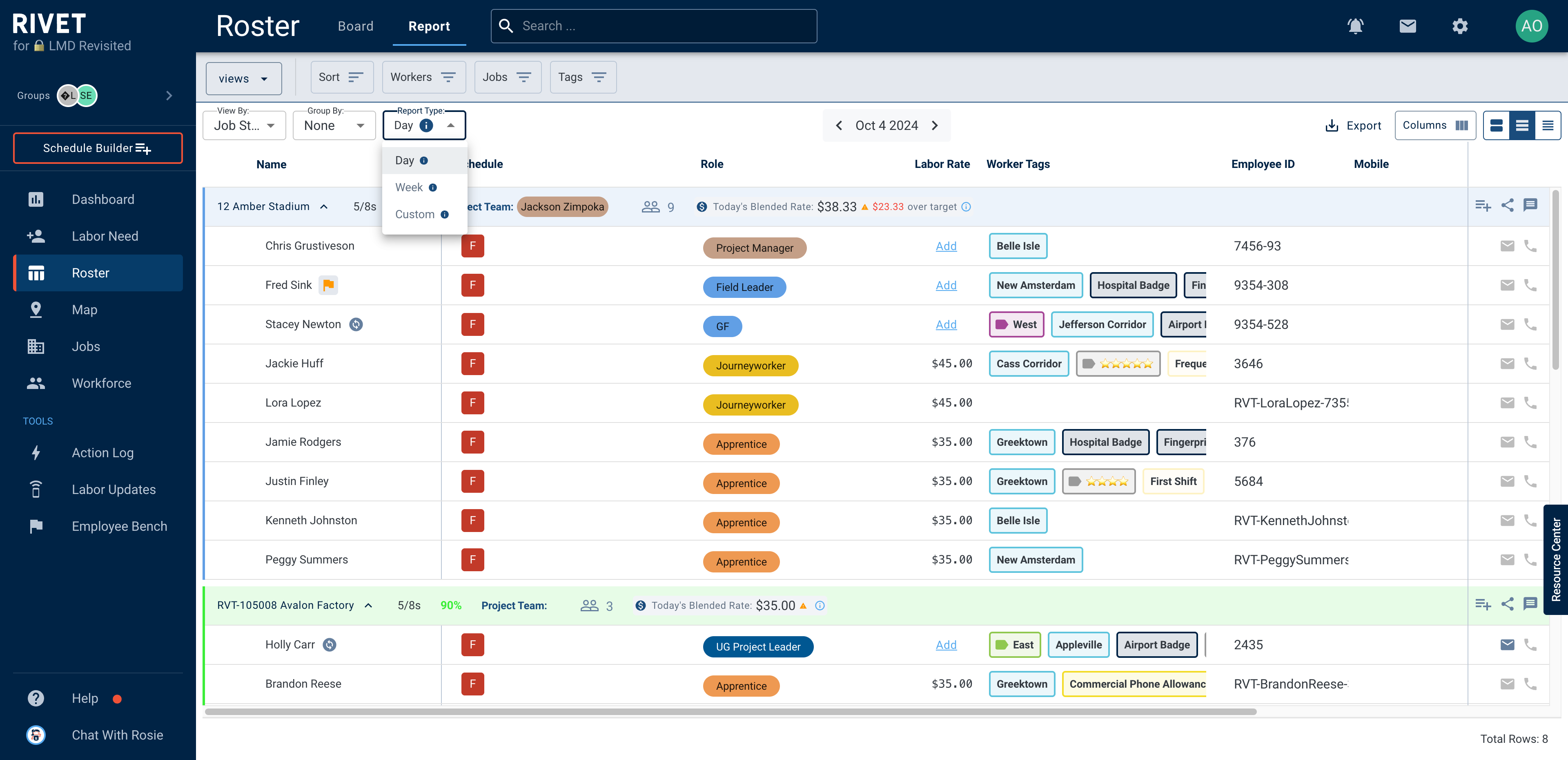Switch to the medium row density view

(1522, 125)
